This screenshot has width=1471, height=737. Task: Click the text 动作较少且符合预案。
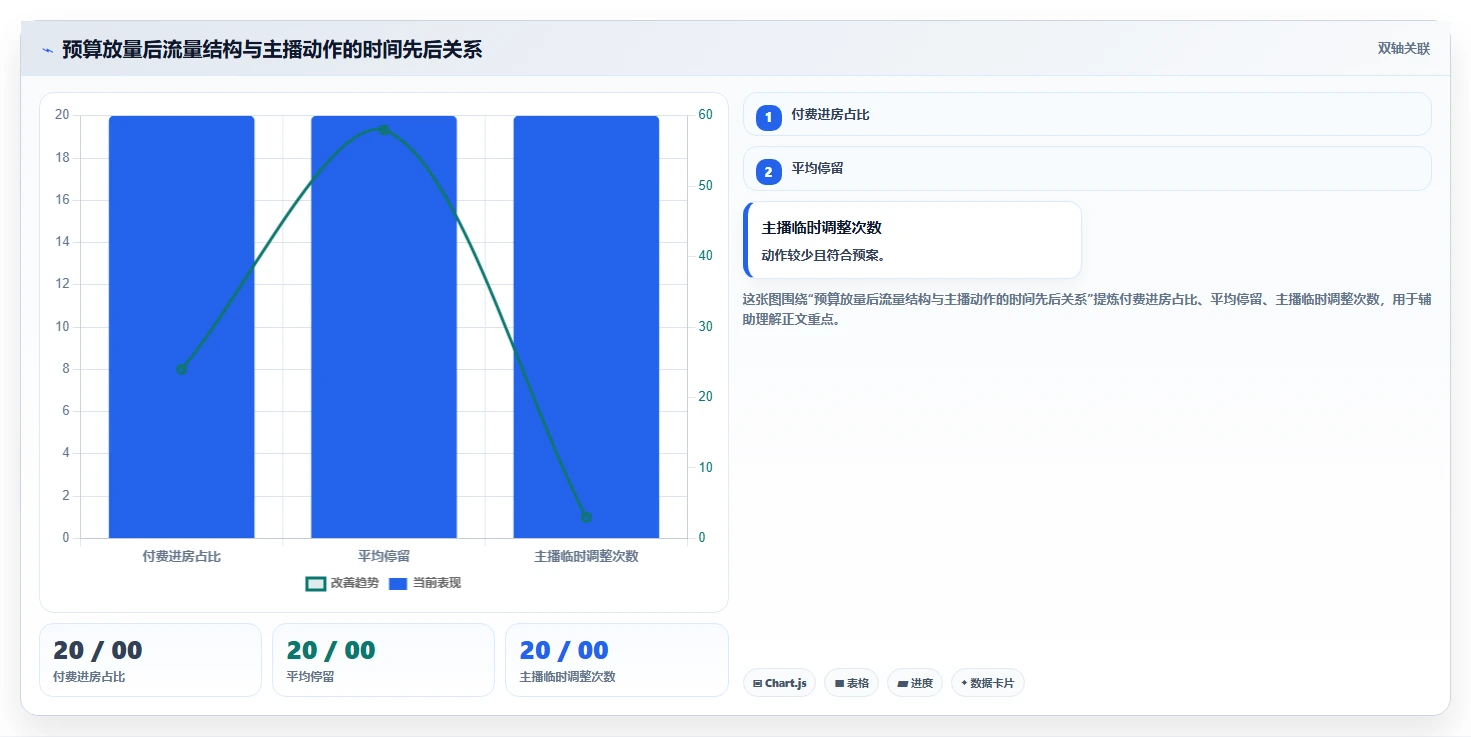[x=825, y=255]
